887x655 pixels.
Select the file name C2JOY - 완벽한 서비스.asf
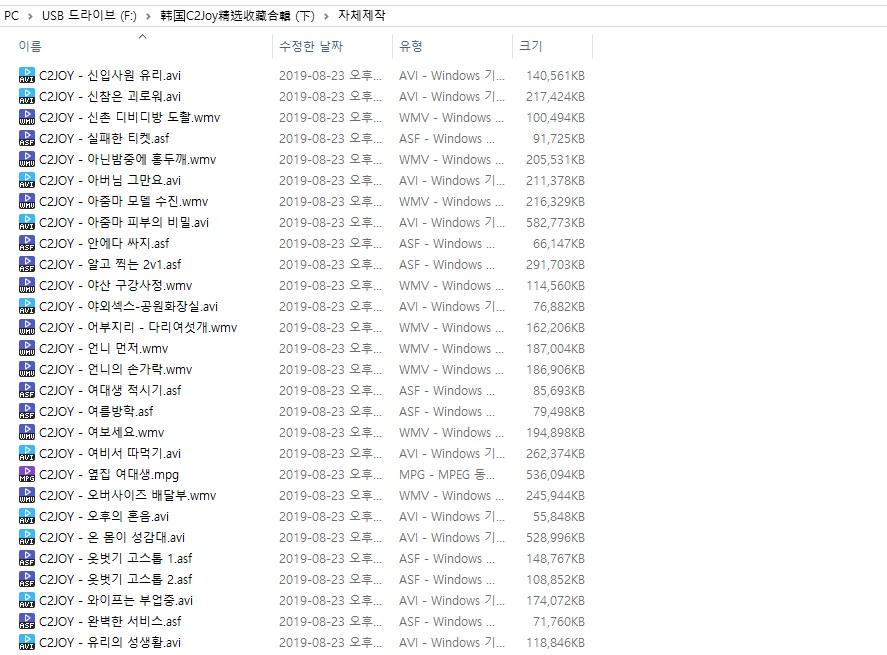[x=110, y=621]
